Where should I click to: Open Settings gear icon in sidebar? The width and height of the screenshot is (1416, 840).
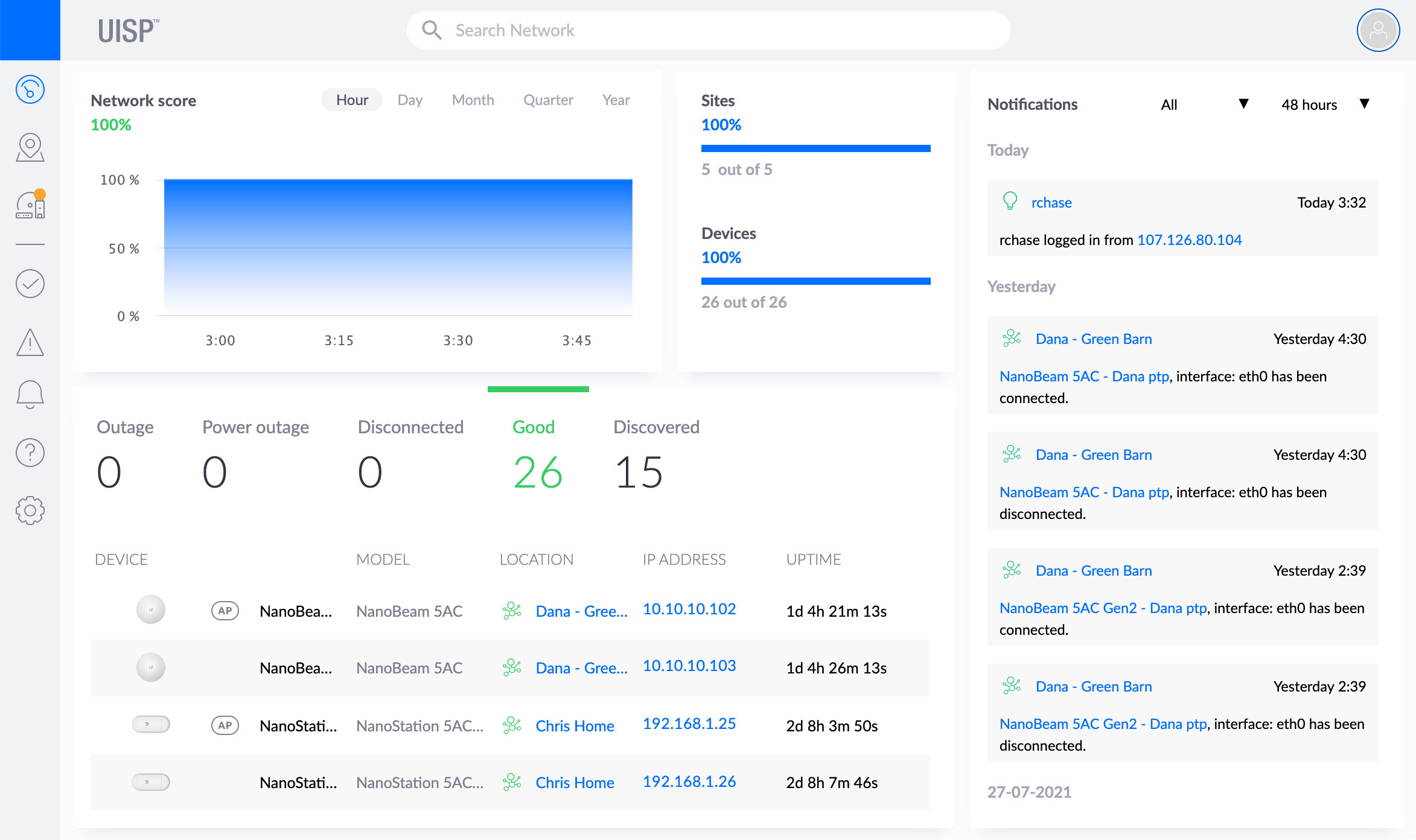30,509
